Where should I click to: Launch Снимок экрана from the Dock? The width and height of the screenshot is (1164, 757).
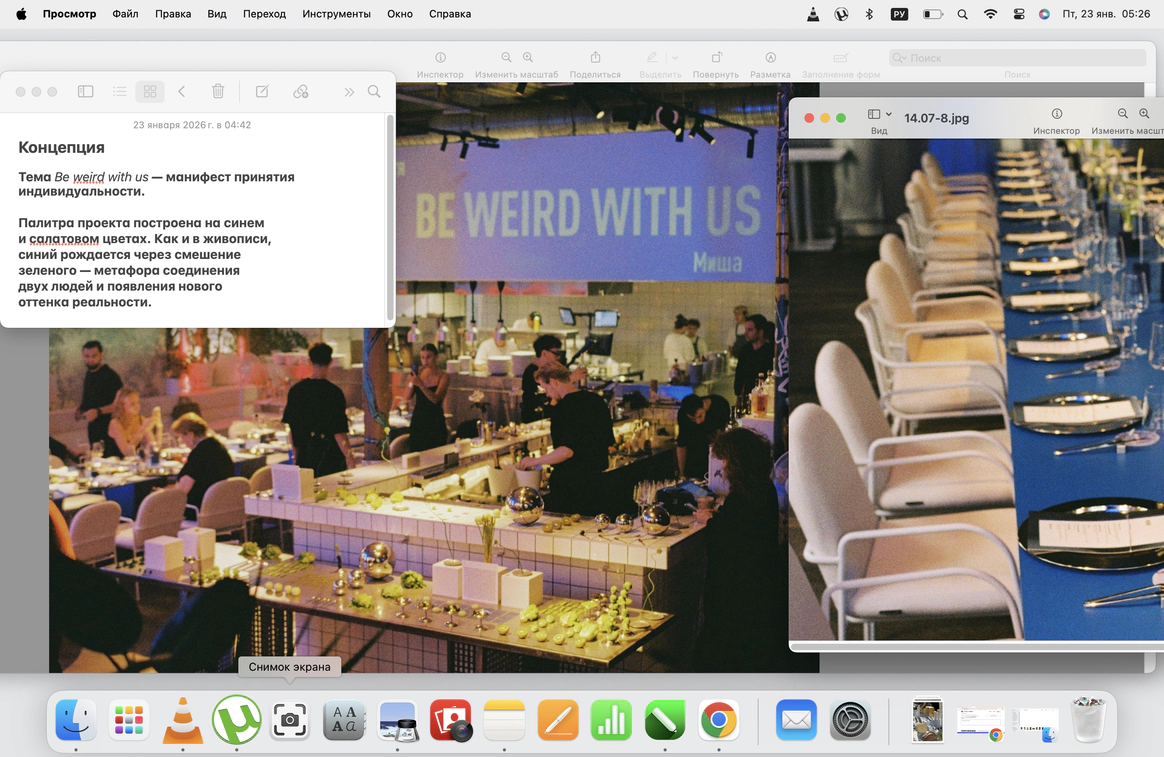pyautogui.click(x=290, y=720)
